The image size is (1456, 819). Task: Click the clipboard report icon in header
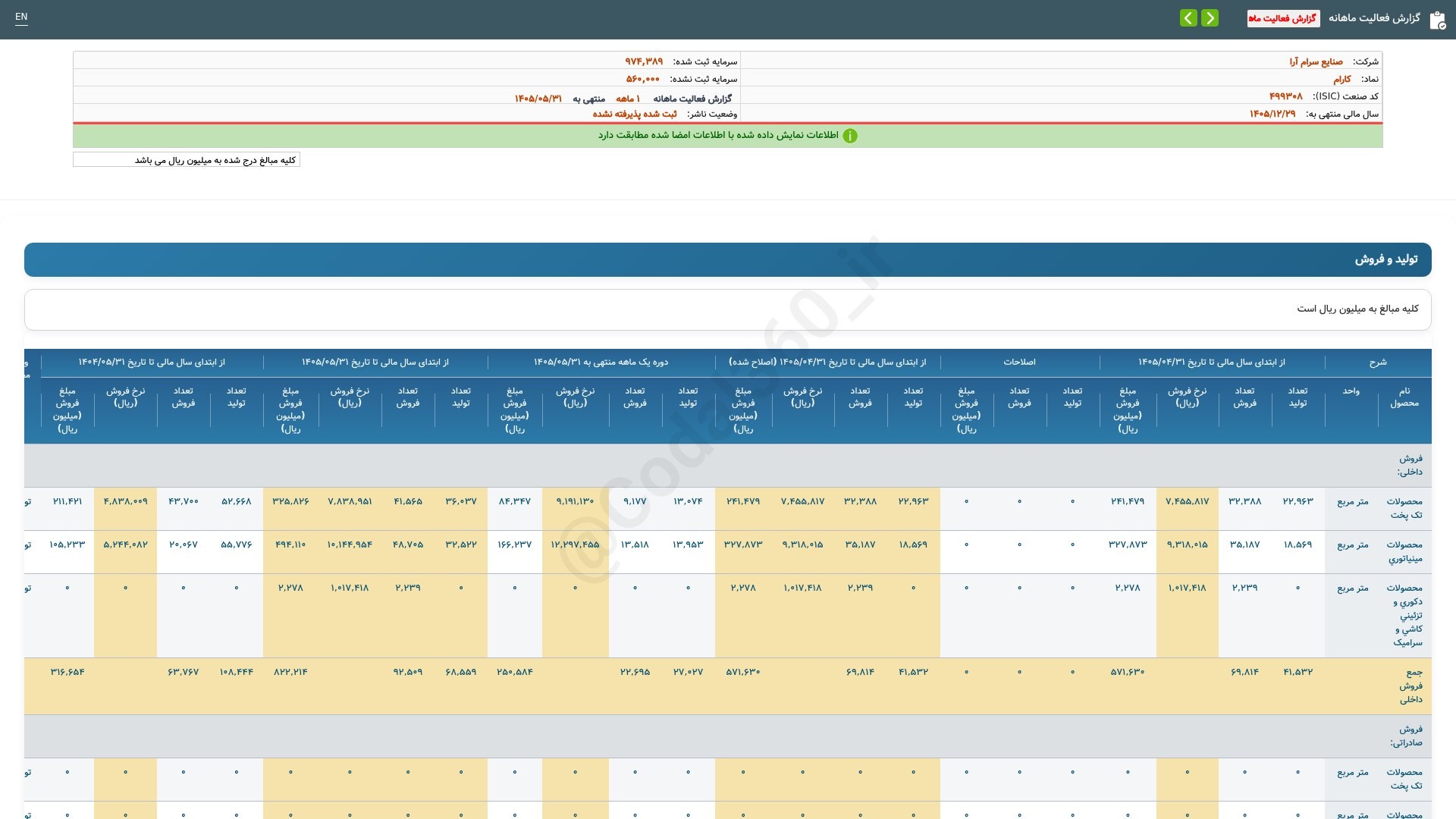(x=1437, y=20)
